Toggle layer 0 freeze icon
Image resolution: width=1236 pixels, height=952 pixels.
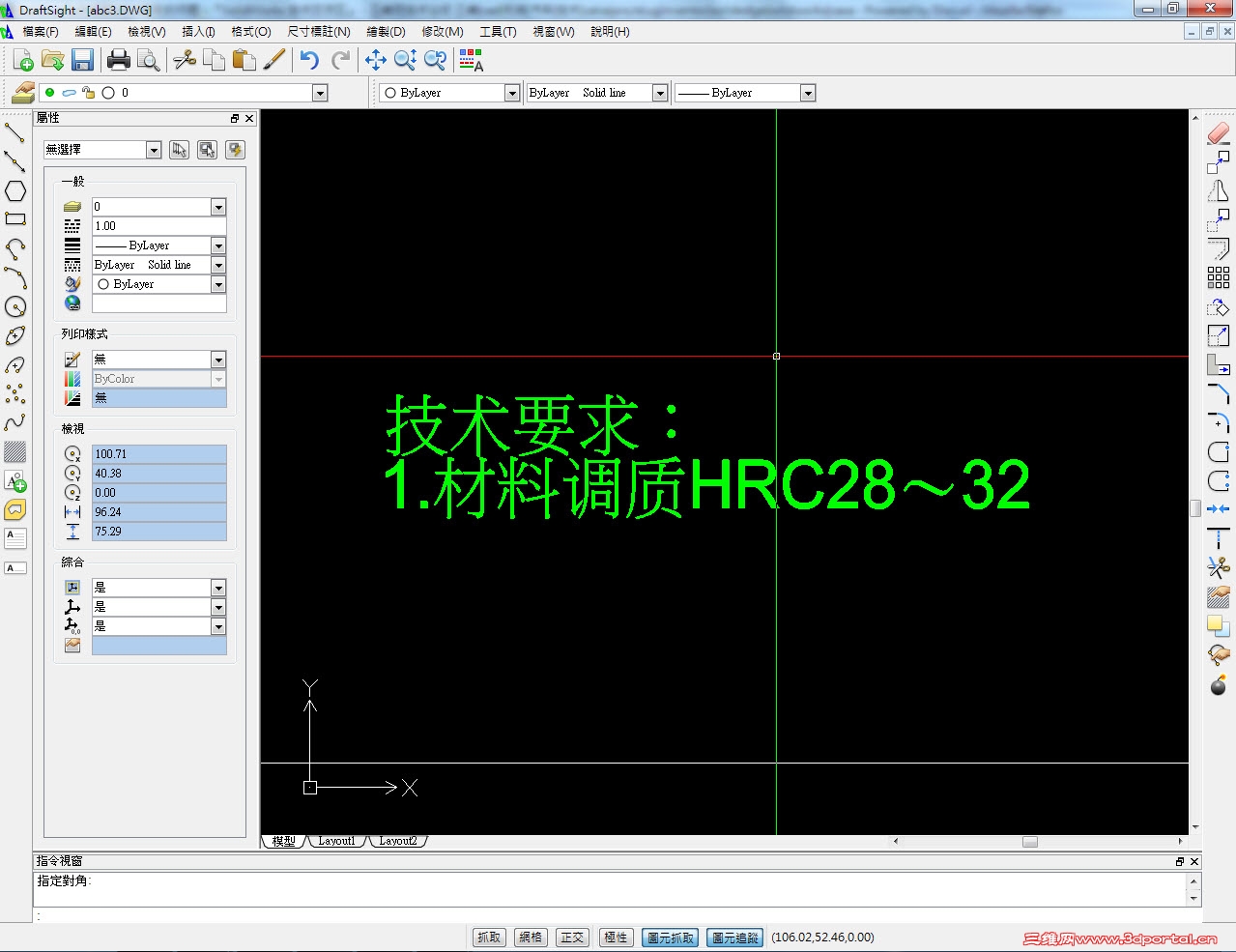coord(69,93)
